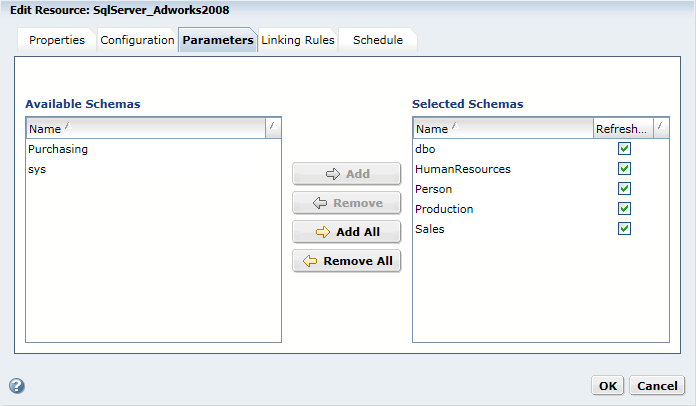
Task: Open the Configuration tab
Action: [x=137, y=41]
